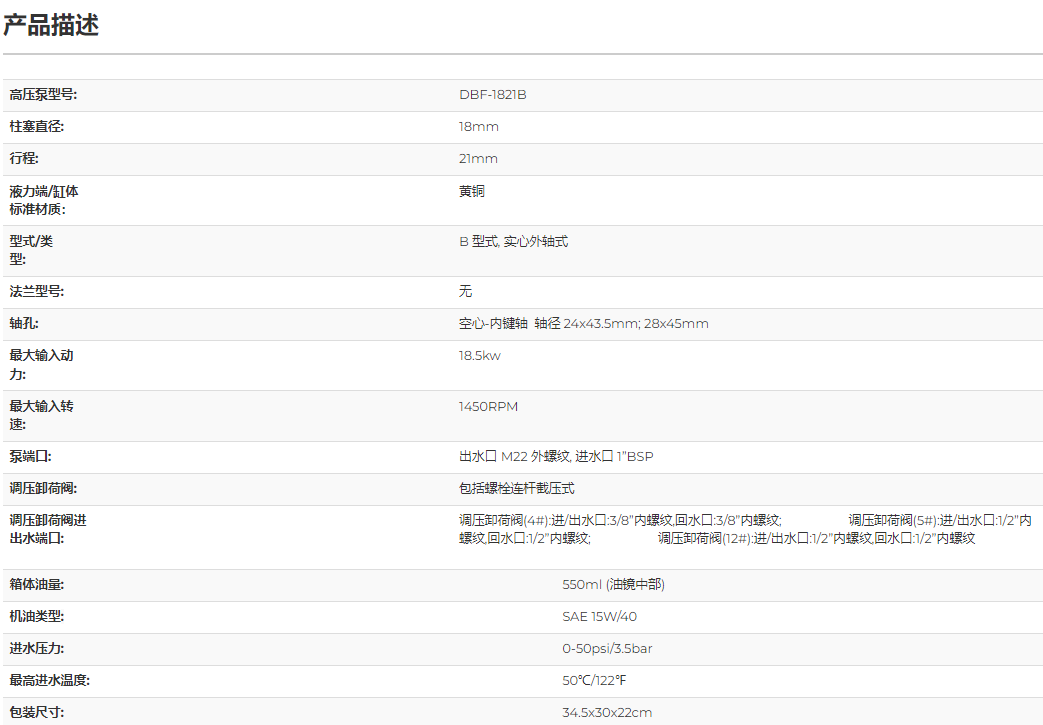Select the 包括螺栓连杆截压式 value text

(516, 489)
